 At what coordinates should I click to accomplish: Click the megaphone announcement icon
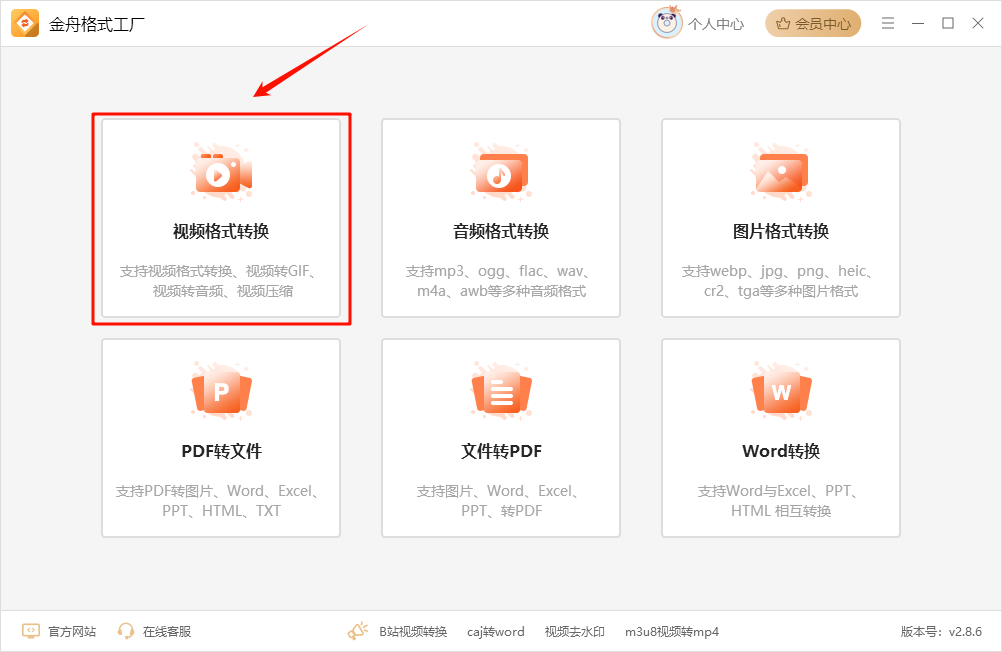coord(358,631)
